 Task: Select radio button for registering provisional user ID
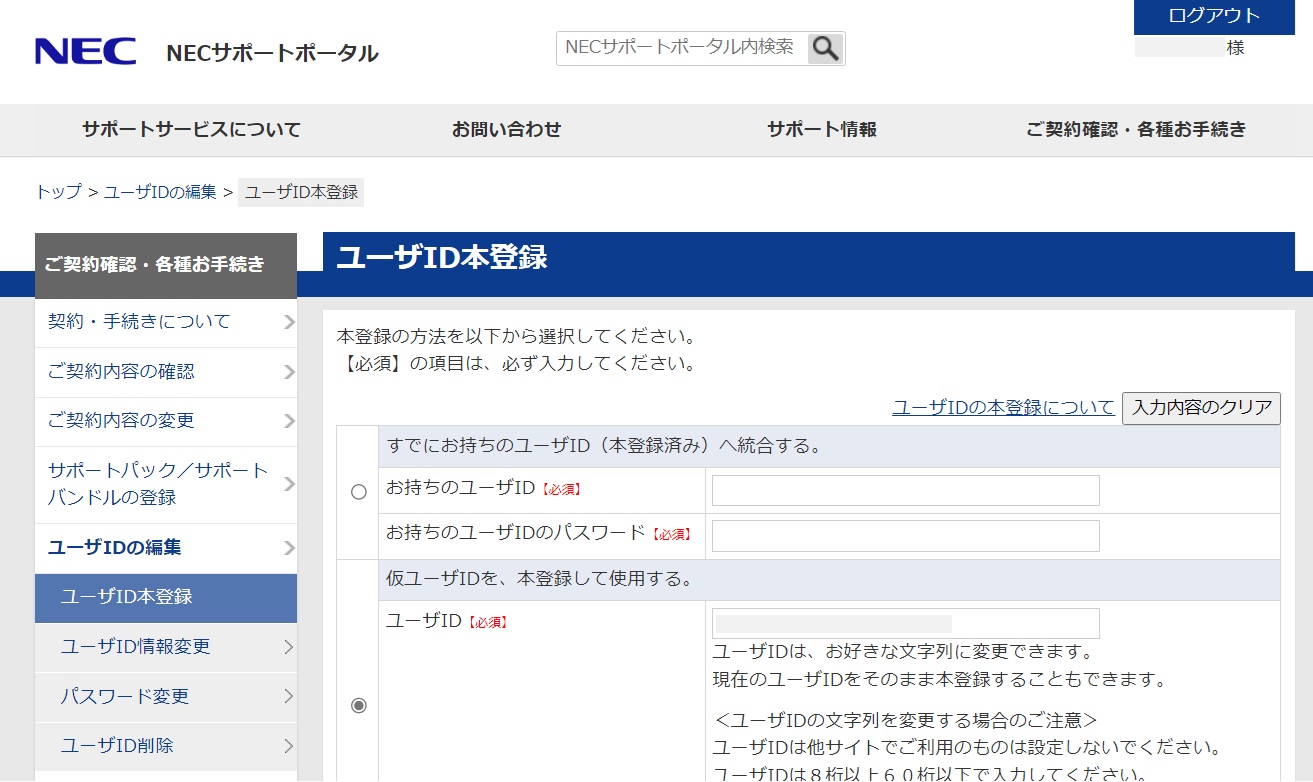click(358, 705)
